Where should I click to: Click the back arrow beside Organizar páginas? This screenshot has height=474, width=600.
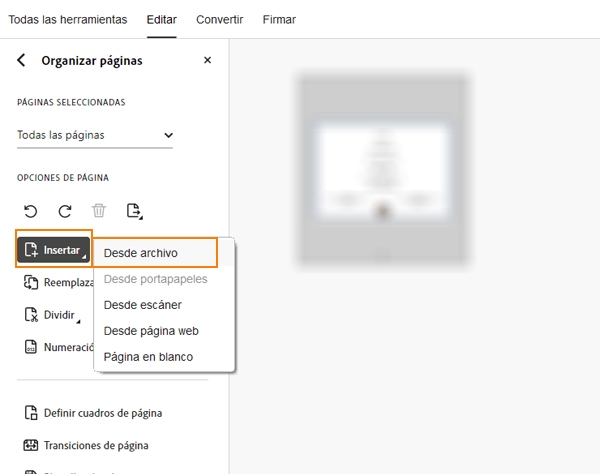22,60
